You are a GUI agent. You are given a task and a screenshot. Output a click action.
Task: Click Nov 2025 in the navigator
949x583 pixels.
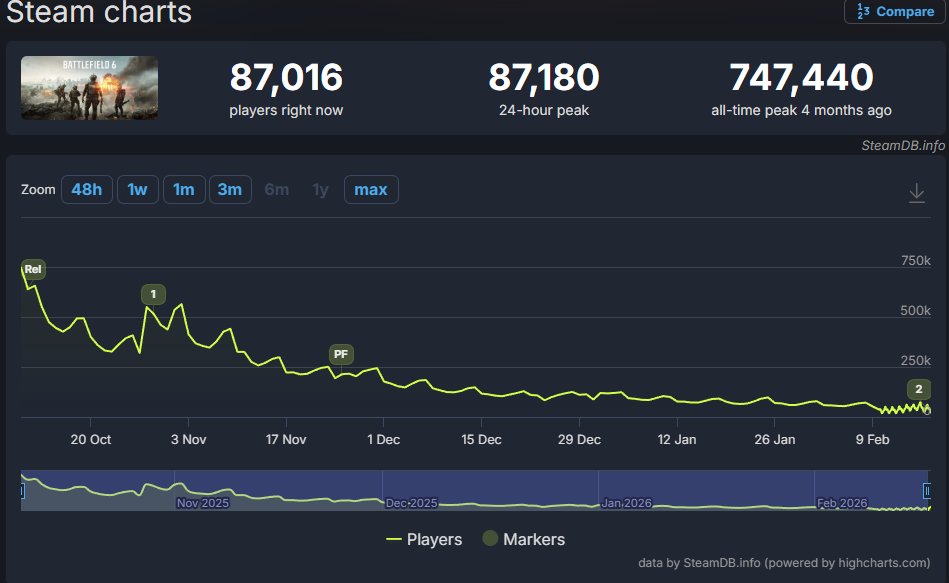coord(203,503)
